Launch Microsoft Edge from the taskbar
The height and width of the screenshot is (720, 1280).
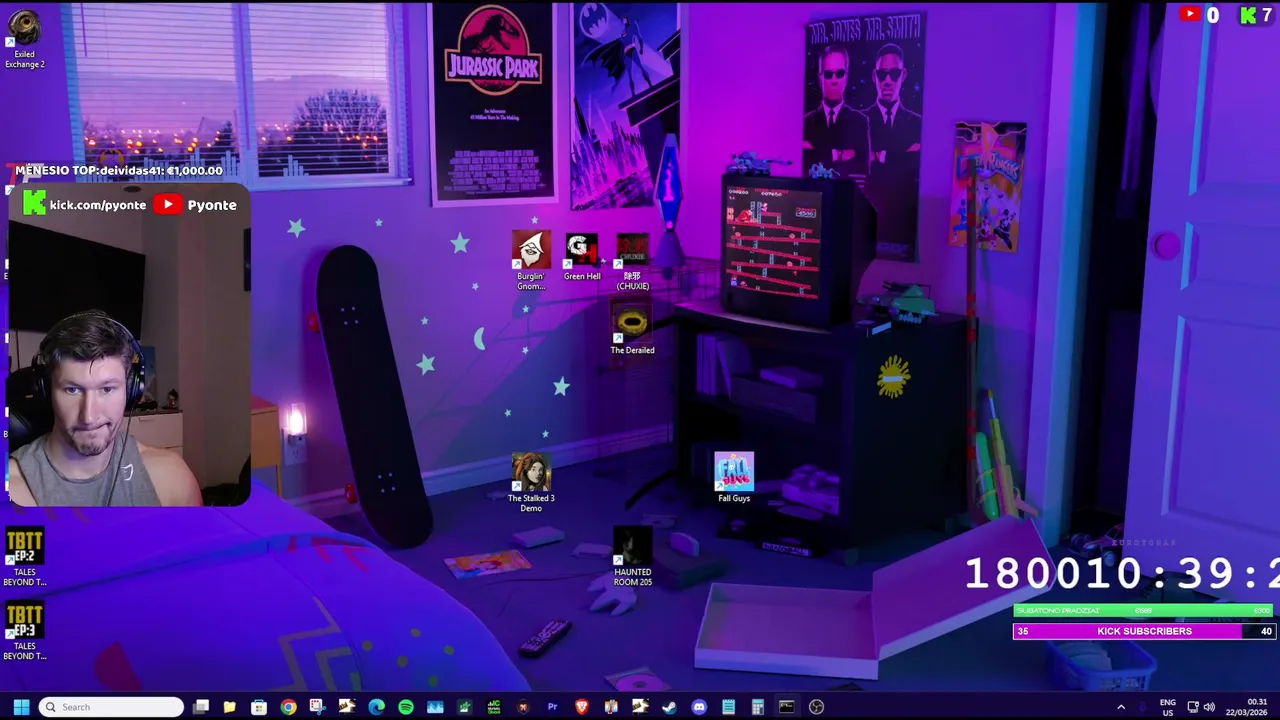[x=376, y=707]
